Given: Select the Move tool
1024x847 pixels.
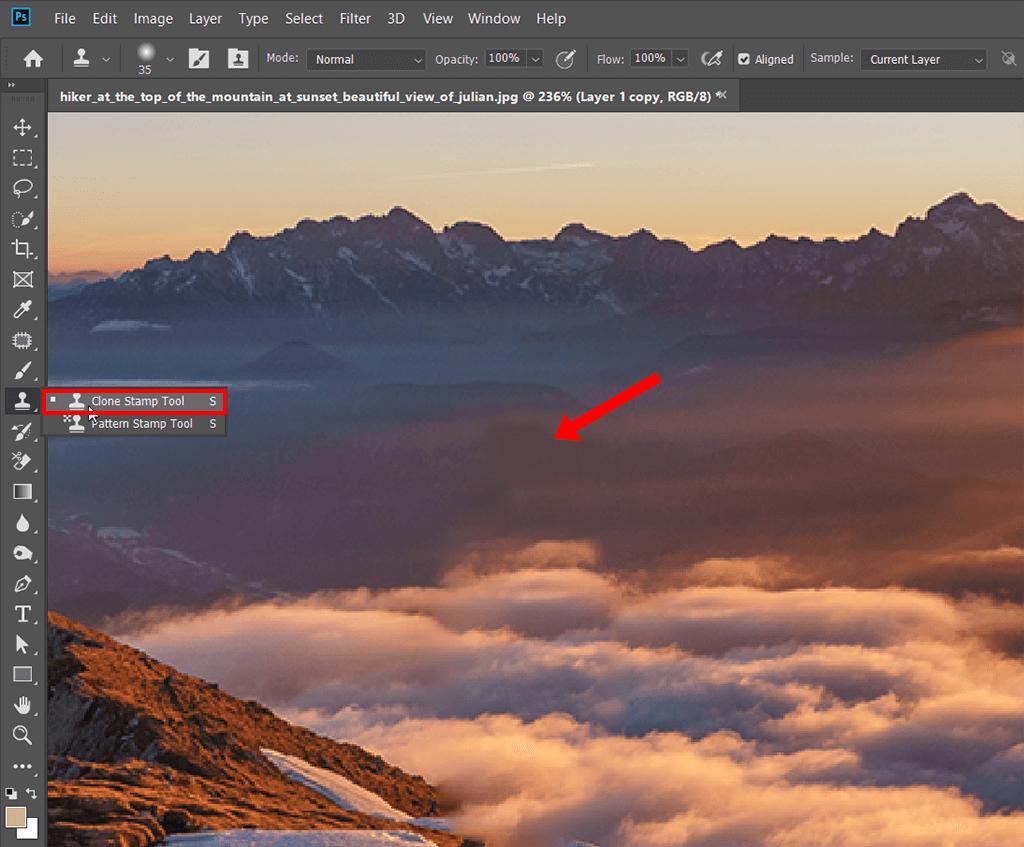Looking at the screenshot, I should click(x=22, y=127).
